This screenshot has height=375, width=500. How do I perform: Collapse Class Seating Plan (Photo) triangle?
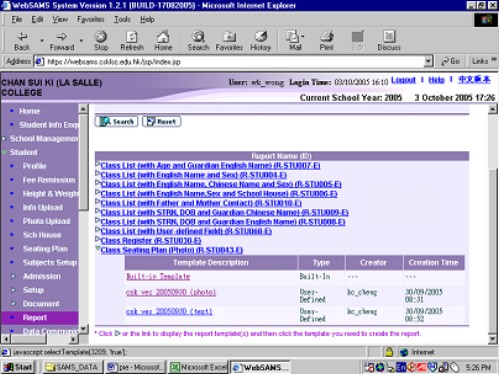[x=98, y=249]
